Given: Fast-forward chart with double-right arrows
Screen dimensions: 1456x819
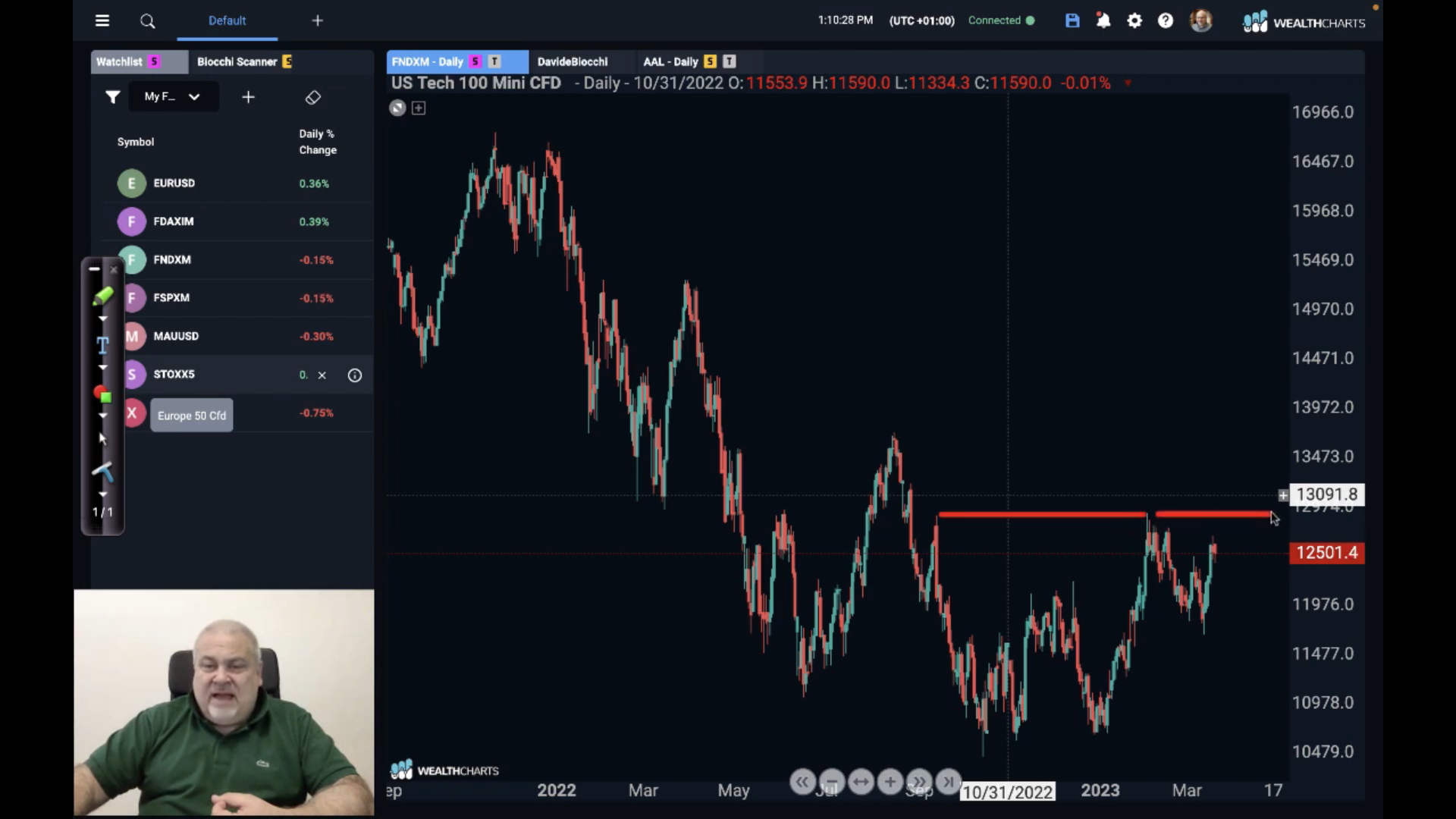Looking at the screenshot, I should pos(919,782).
